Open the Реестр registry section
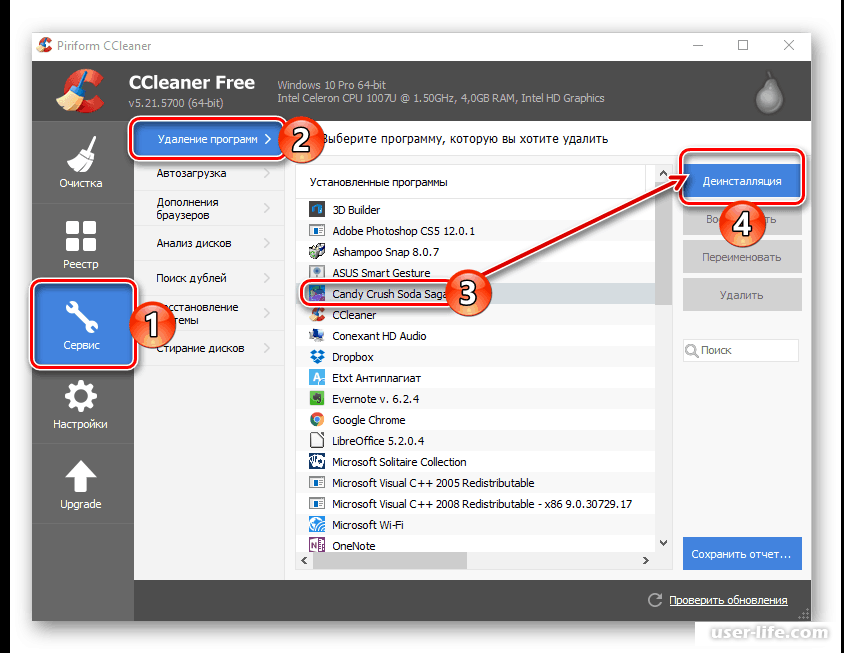Viewport: 844px width, 653px height. click(81, 244)
